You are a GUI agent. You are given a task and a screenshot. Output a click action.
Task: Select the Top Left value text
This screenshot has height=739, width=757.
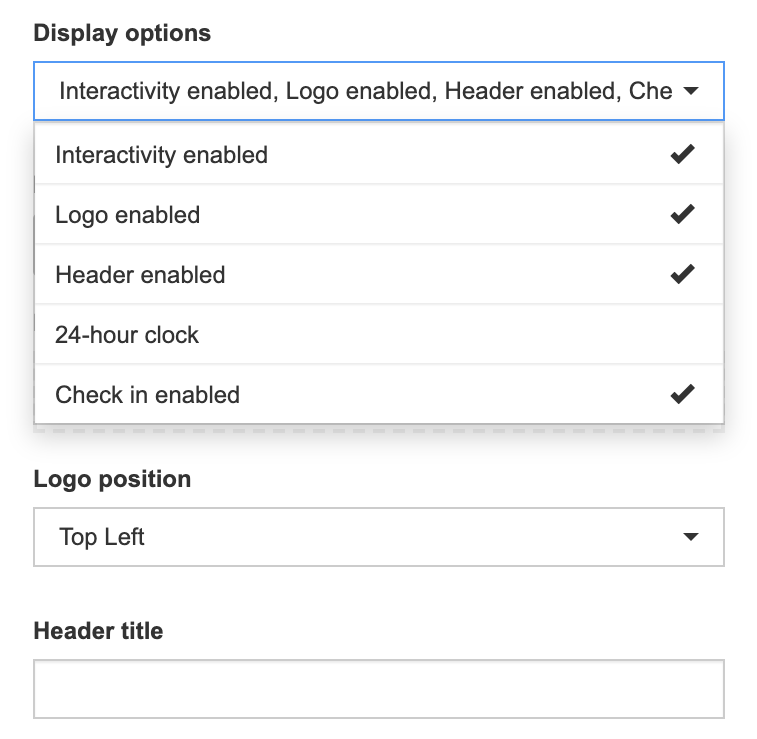pyautogui.click(x=101, y=537)
